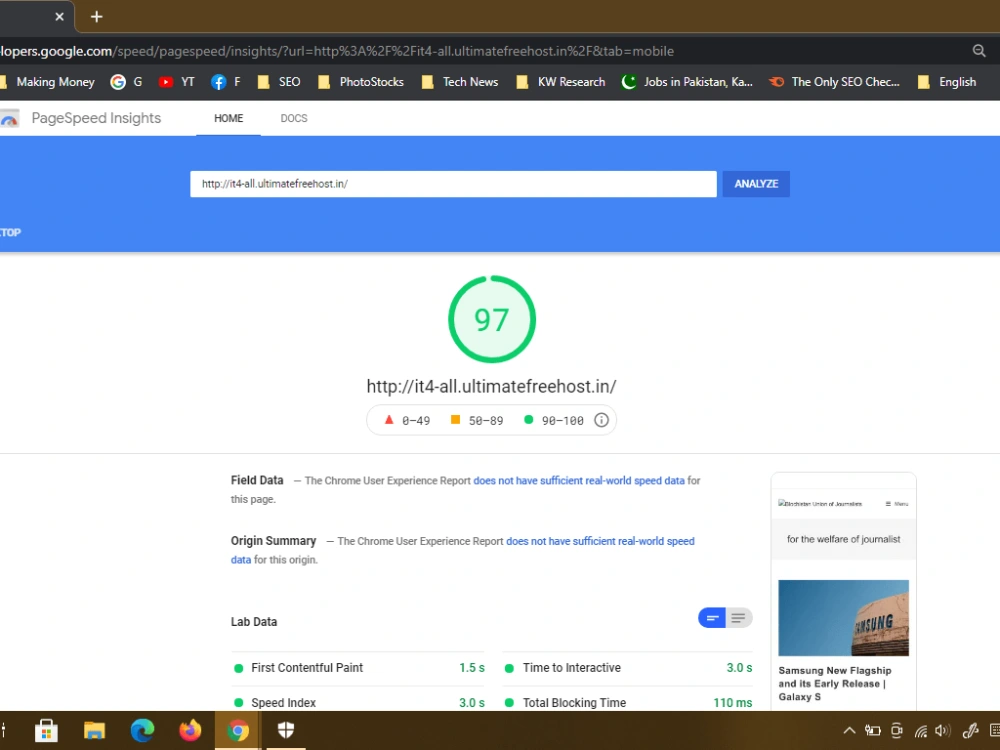Open the Making Money bookmark folder
The image size is (1000, 750).
coord(48,82)
